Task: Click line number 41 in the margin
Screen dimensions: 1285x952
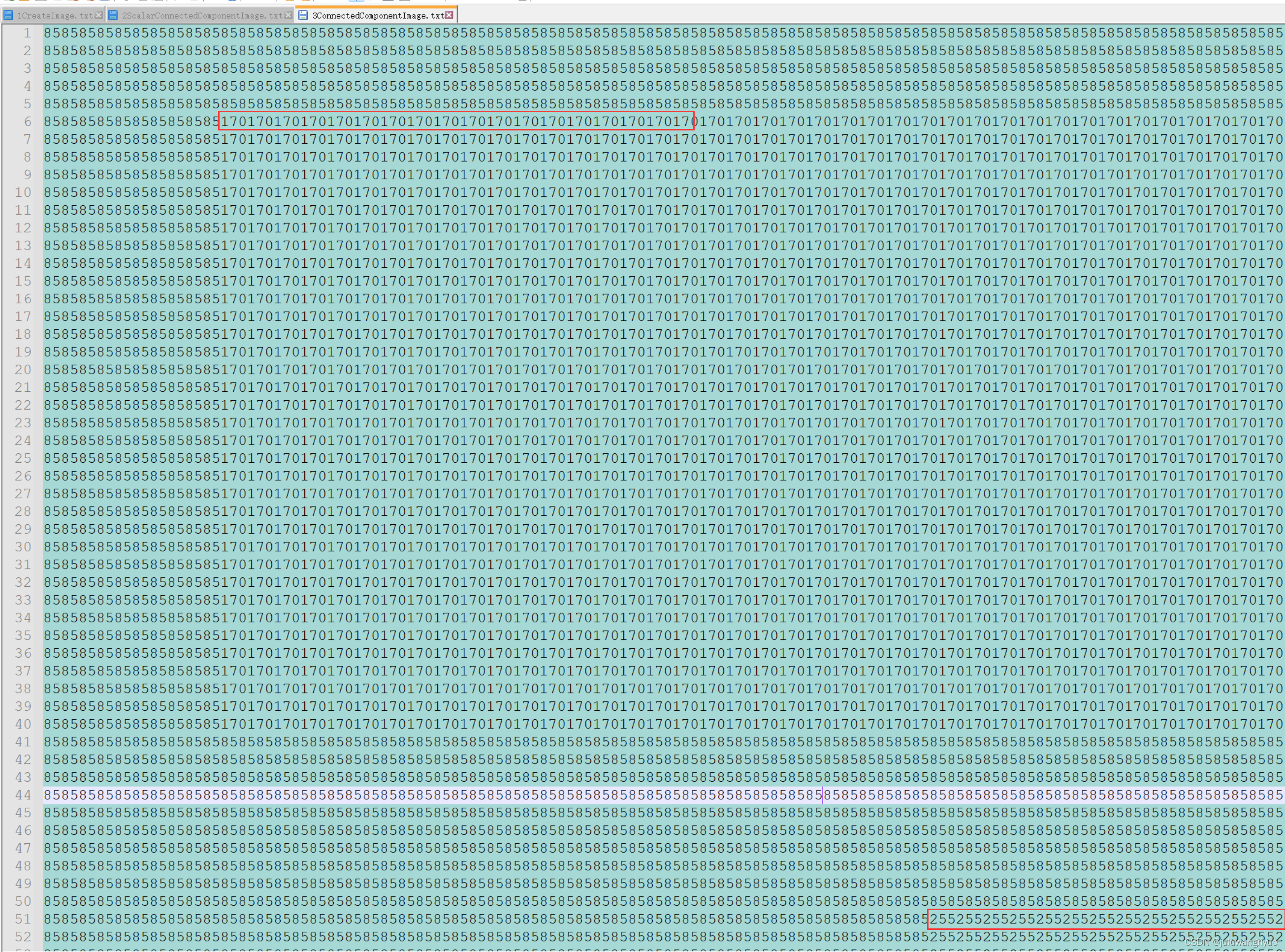Action: tap(23, 742)
